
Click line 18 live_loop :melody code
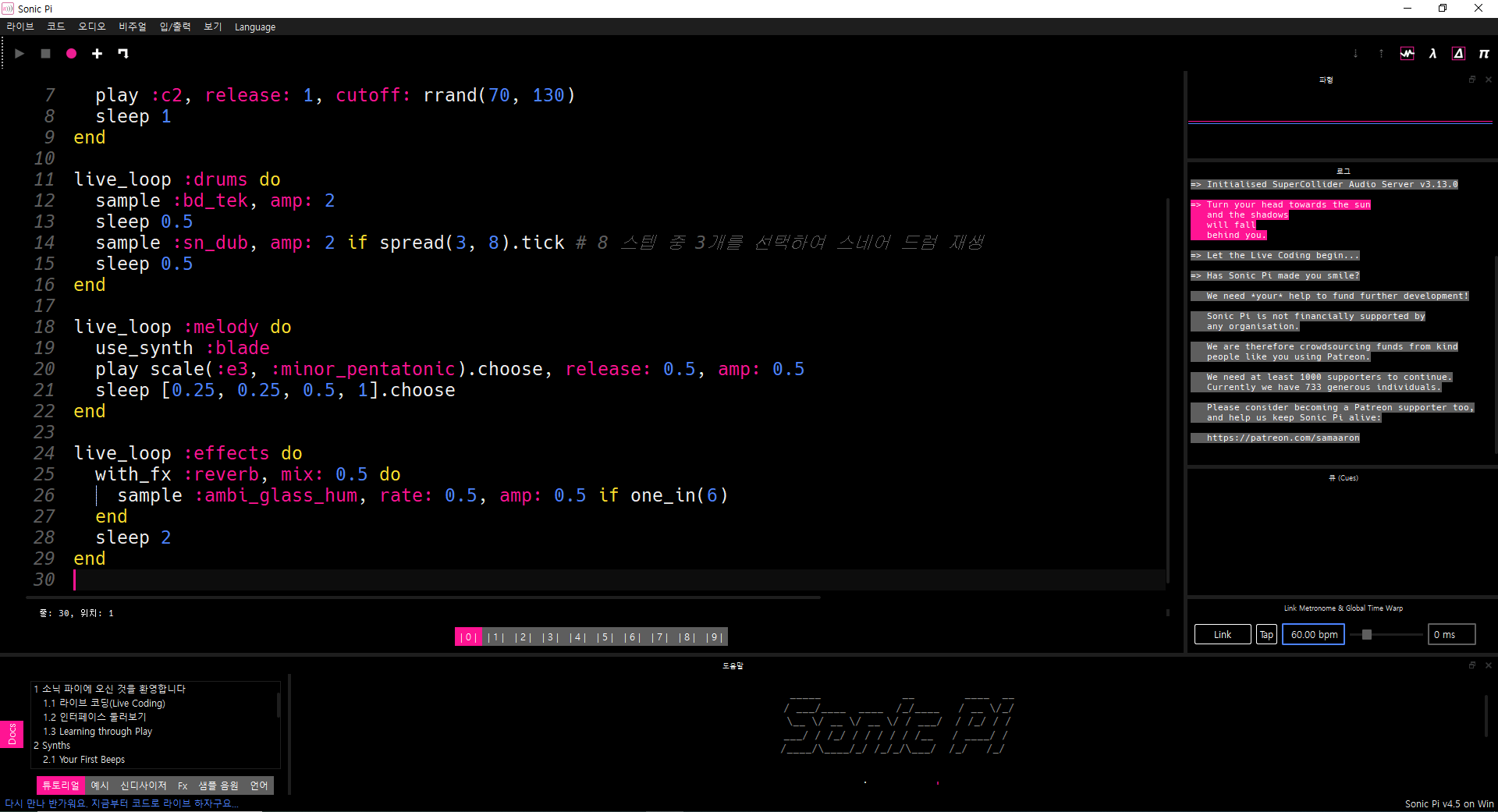coord(183,327)
